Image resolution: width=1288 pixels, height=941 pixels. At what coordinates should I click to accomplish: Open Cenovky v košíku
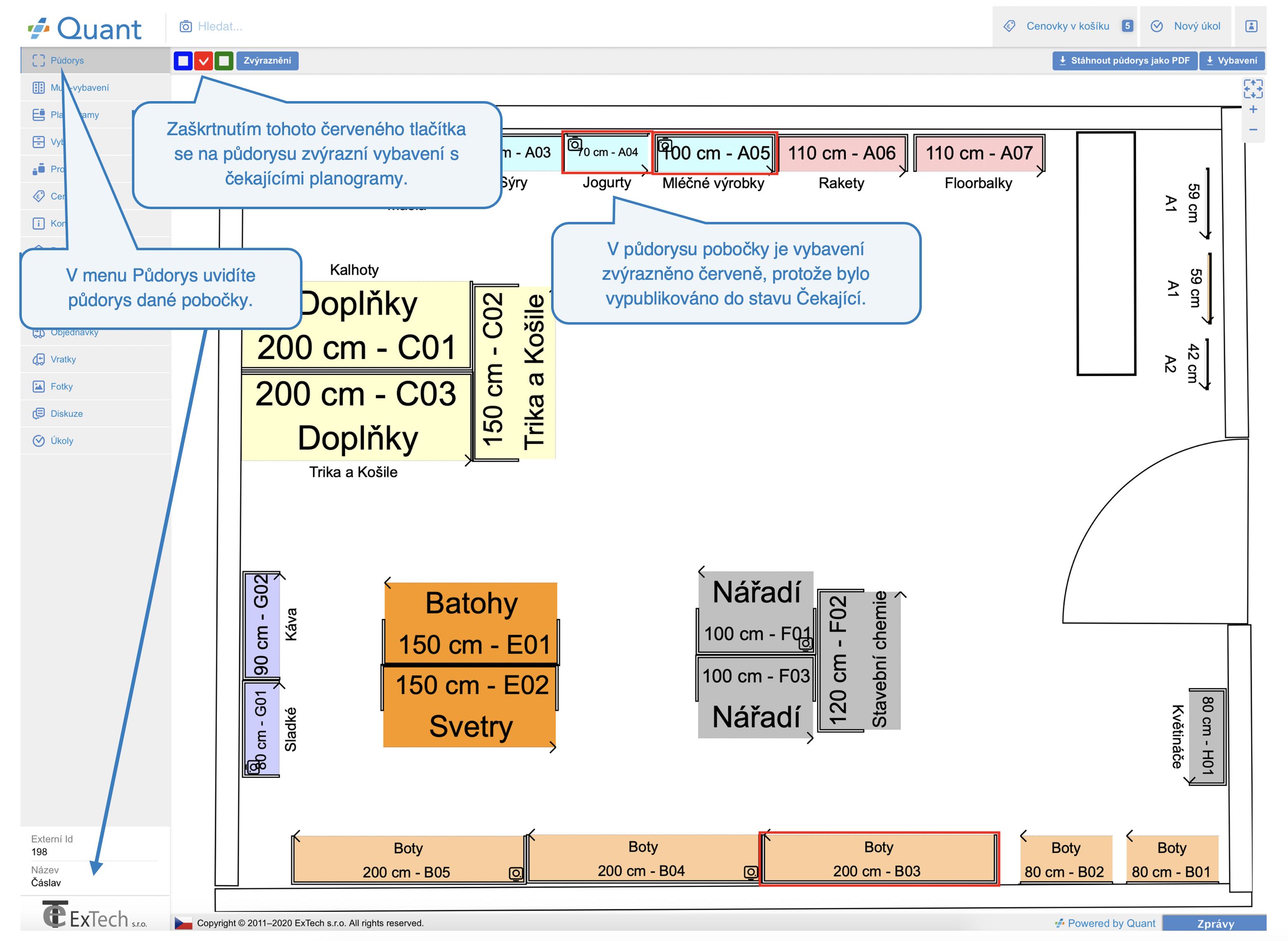(1065, 26)
